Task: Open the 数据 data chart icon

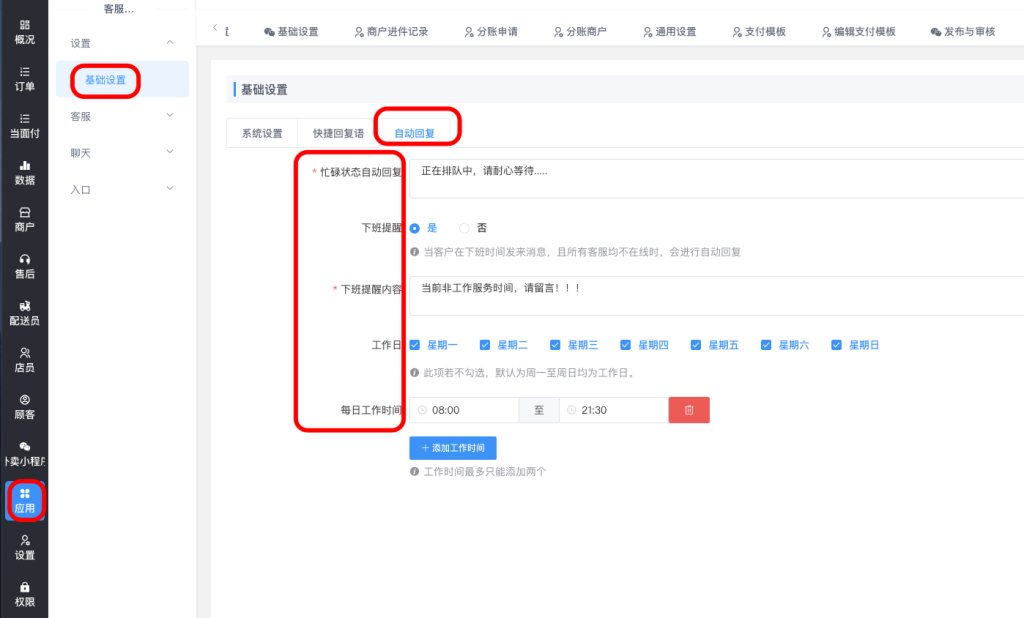Action: click(24, 172)
